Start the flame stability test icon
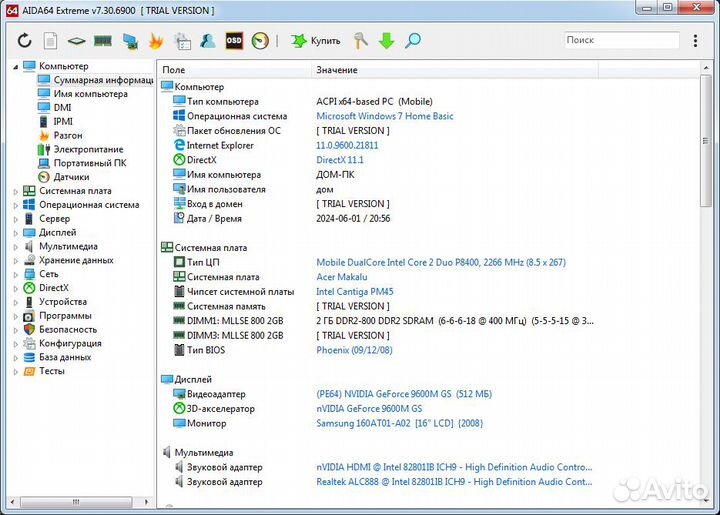The image size is (720, 515). tap(156, 41)
